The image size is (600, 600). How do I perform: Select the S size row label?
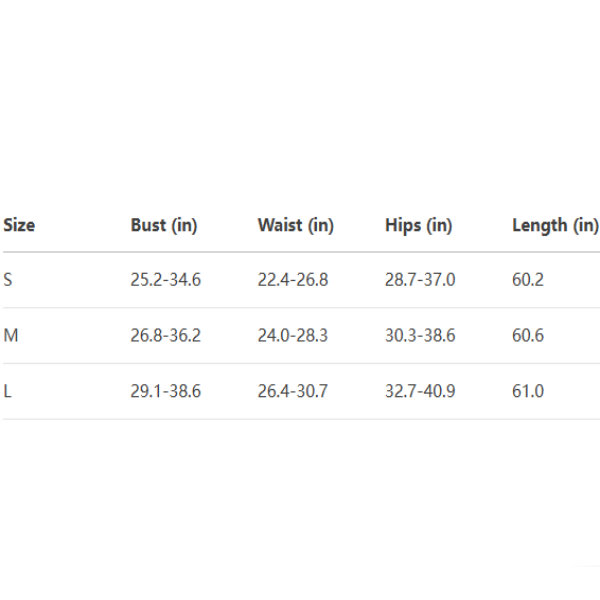click(8, 280)
